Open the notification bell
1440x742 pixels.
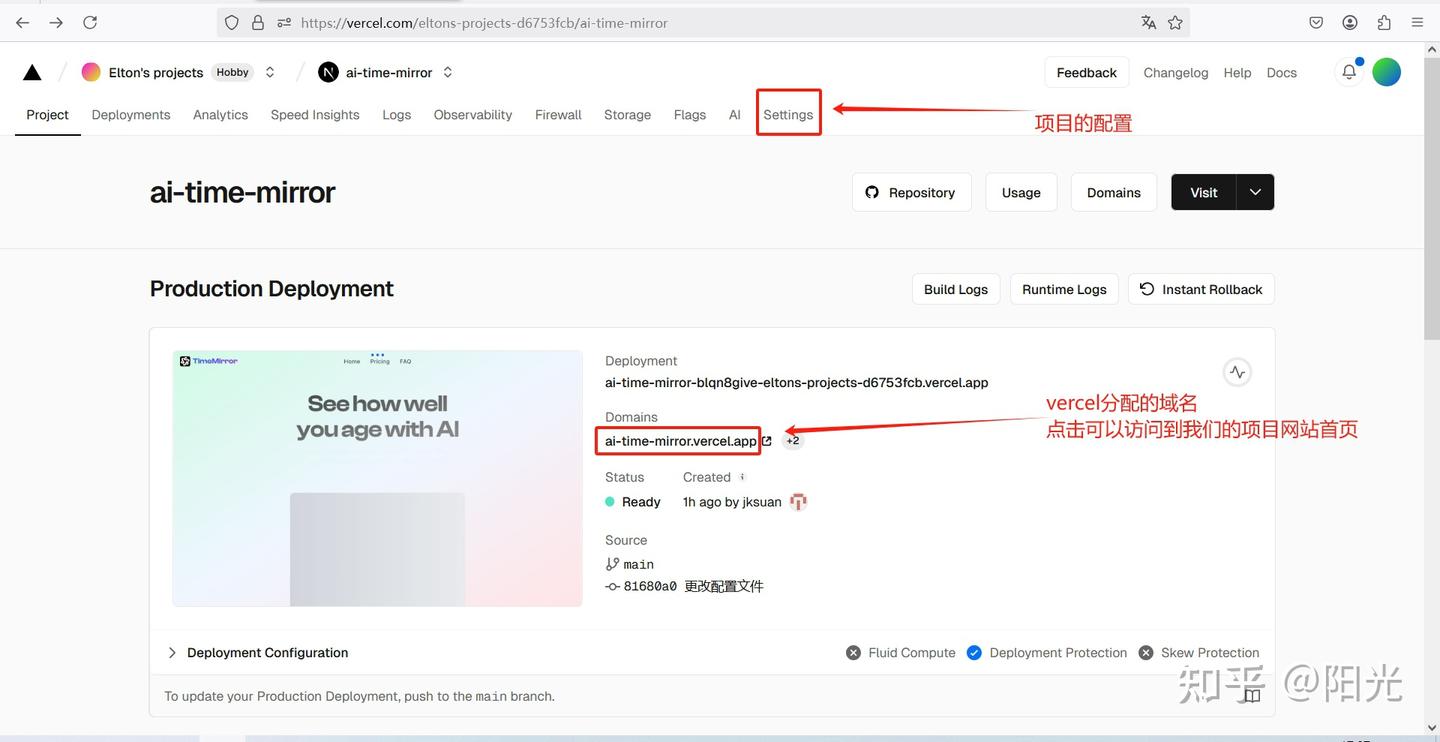(1347, 71)
